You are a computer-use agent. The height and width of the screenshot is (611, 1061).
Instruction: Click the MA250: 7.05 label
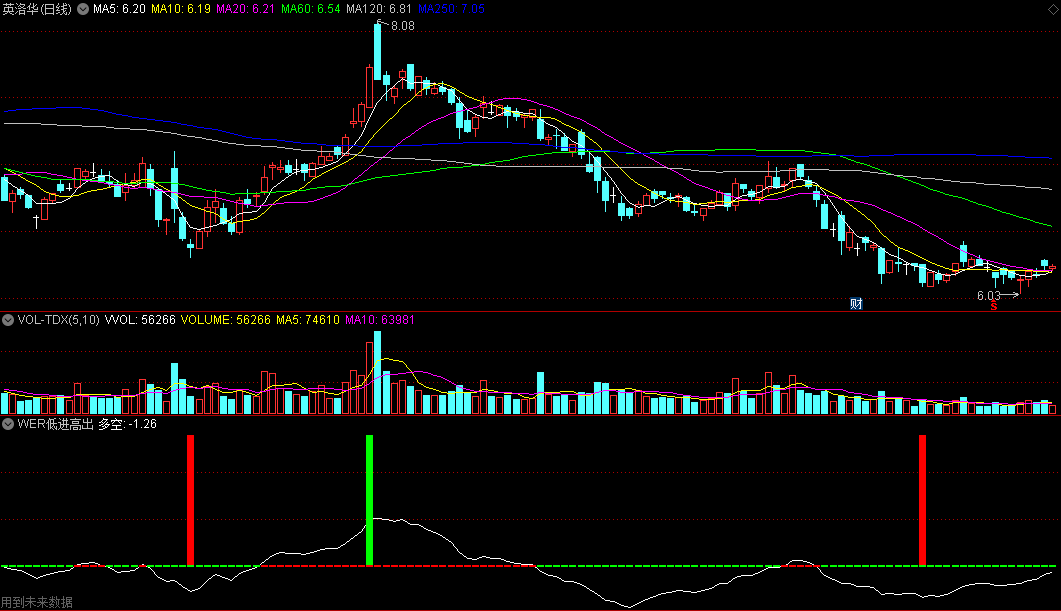[x=451, y=9]
